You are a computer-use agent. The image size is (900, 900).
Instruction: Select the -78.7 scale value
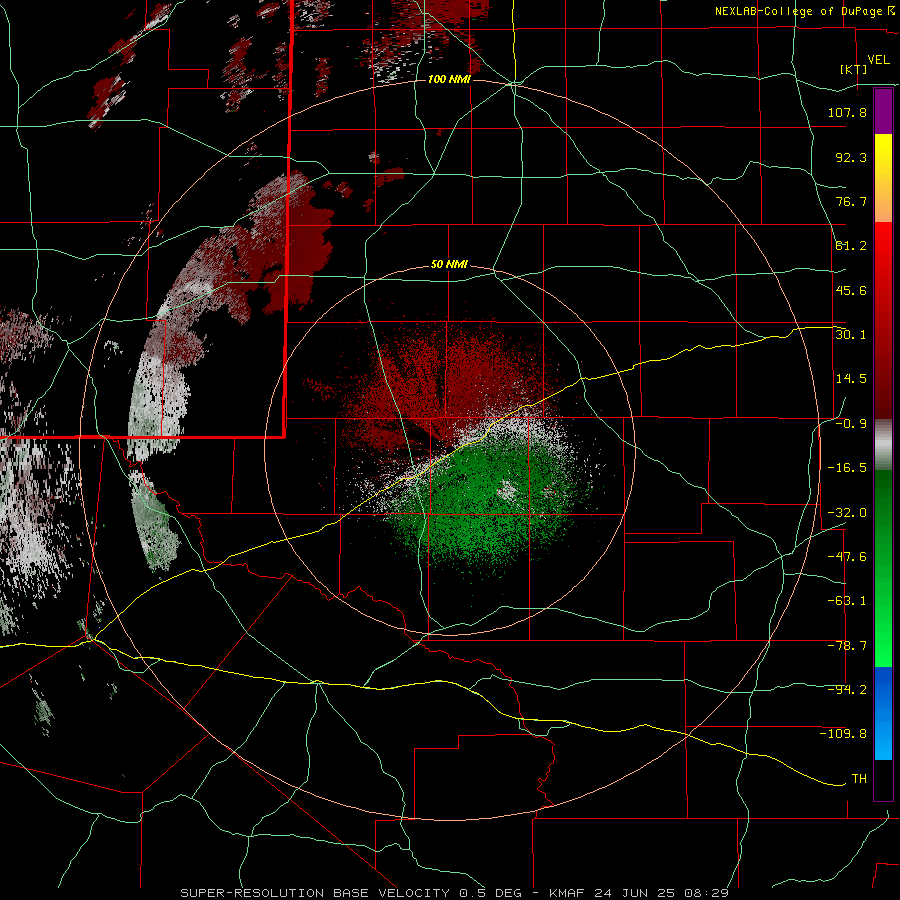click(847, 646)
